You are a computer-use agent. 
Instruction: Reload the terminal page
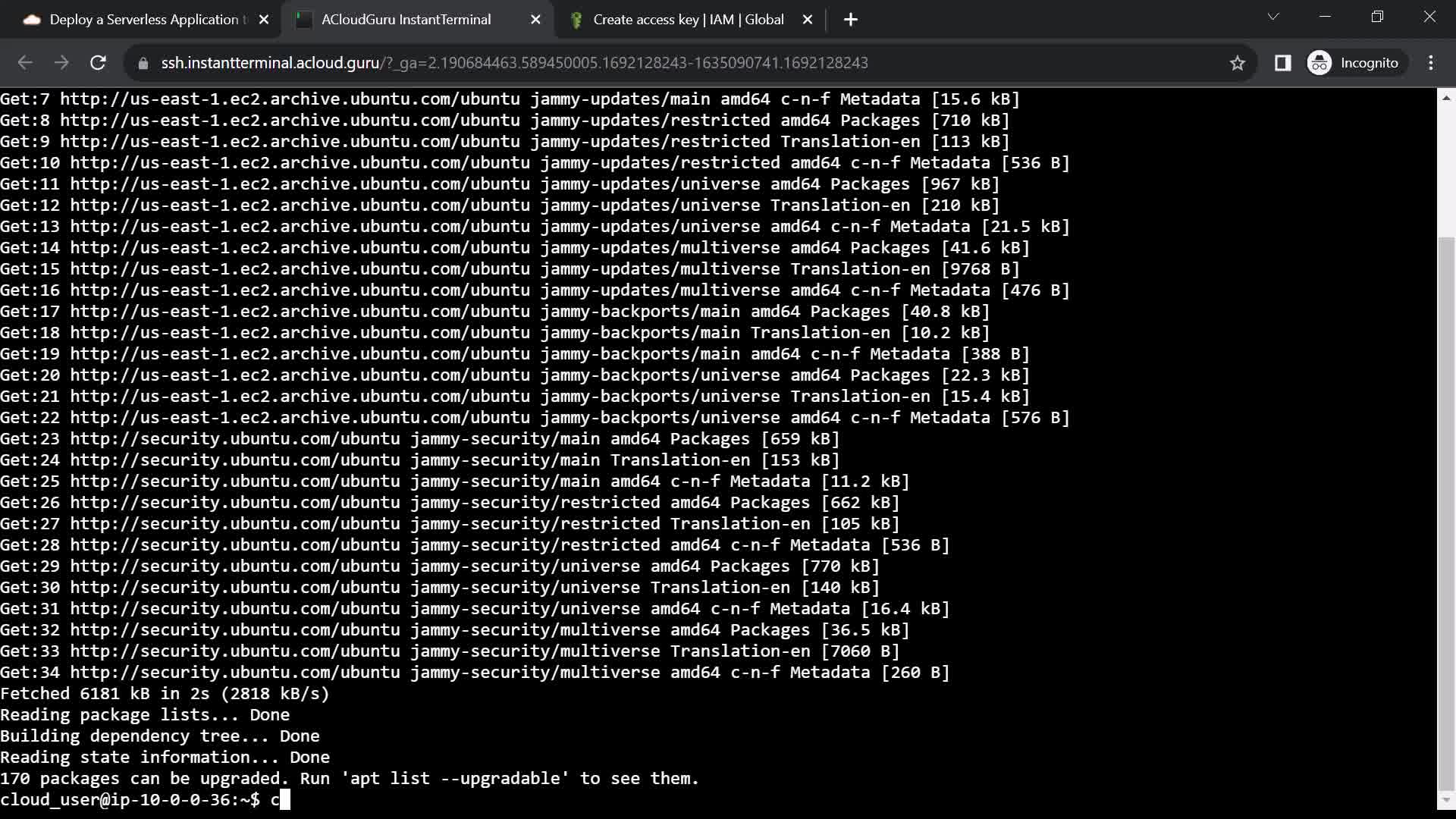(98, 63)
